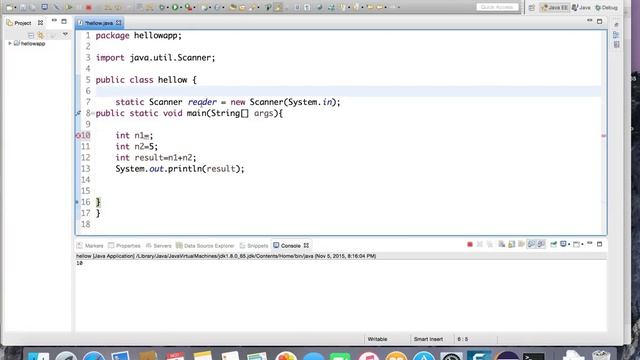Open the External Tools dropdown arrow
This screenshot has width=640, height=360.
[x=194, y=8]
